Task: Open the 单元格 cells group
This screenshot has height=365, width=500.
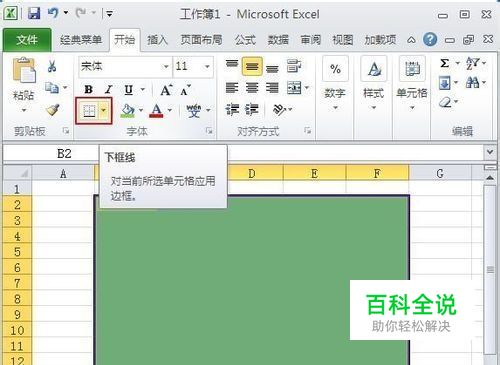Action: click(412, 84)
